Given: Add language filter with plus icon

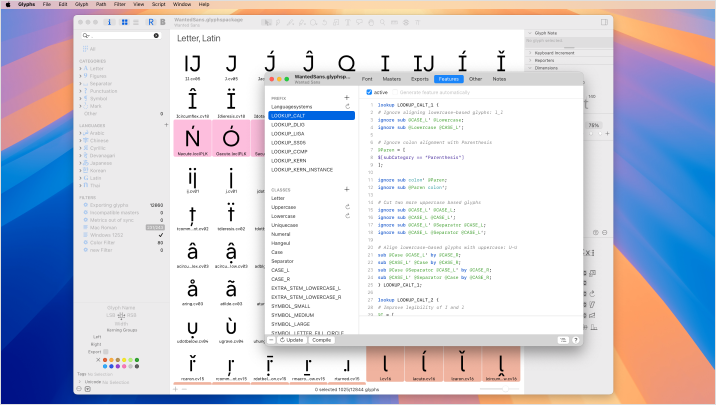Looking at the screenshot, I should pyautogui.click(x=166, y=125).
